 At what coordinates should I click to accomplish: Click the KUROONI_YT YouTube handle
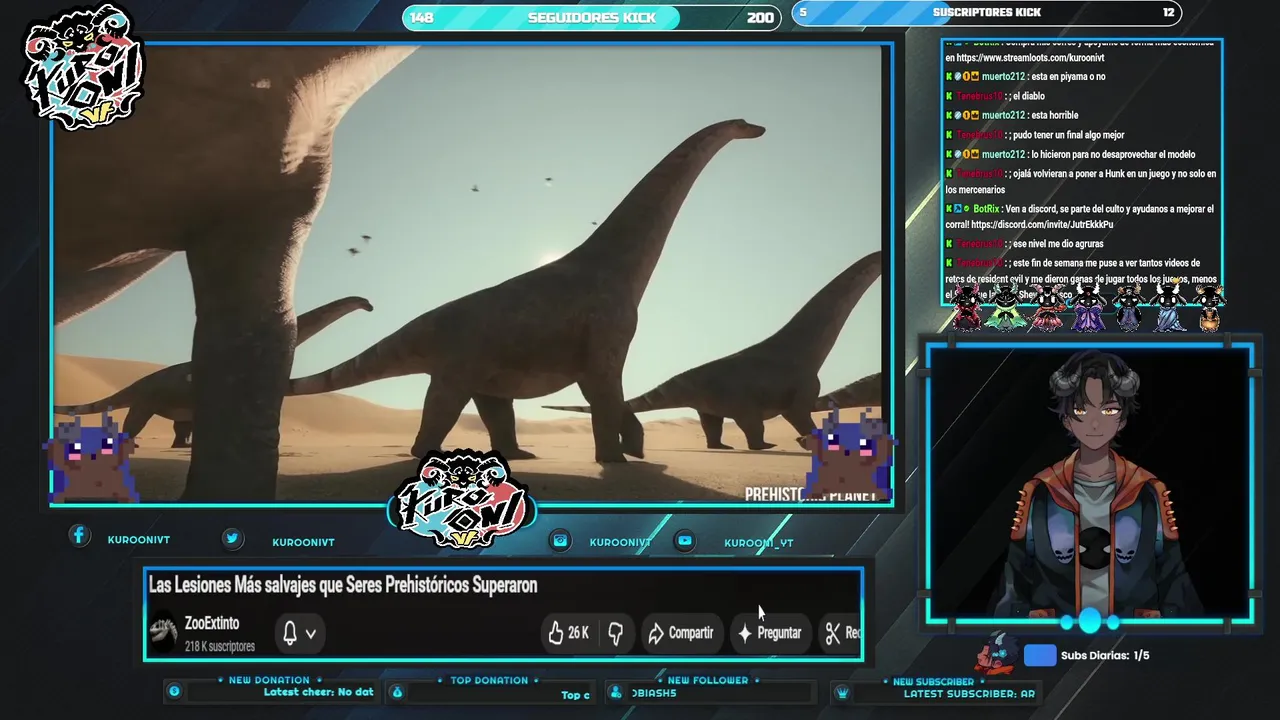tap(758, 543)
